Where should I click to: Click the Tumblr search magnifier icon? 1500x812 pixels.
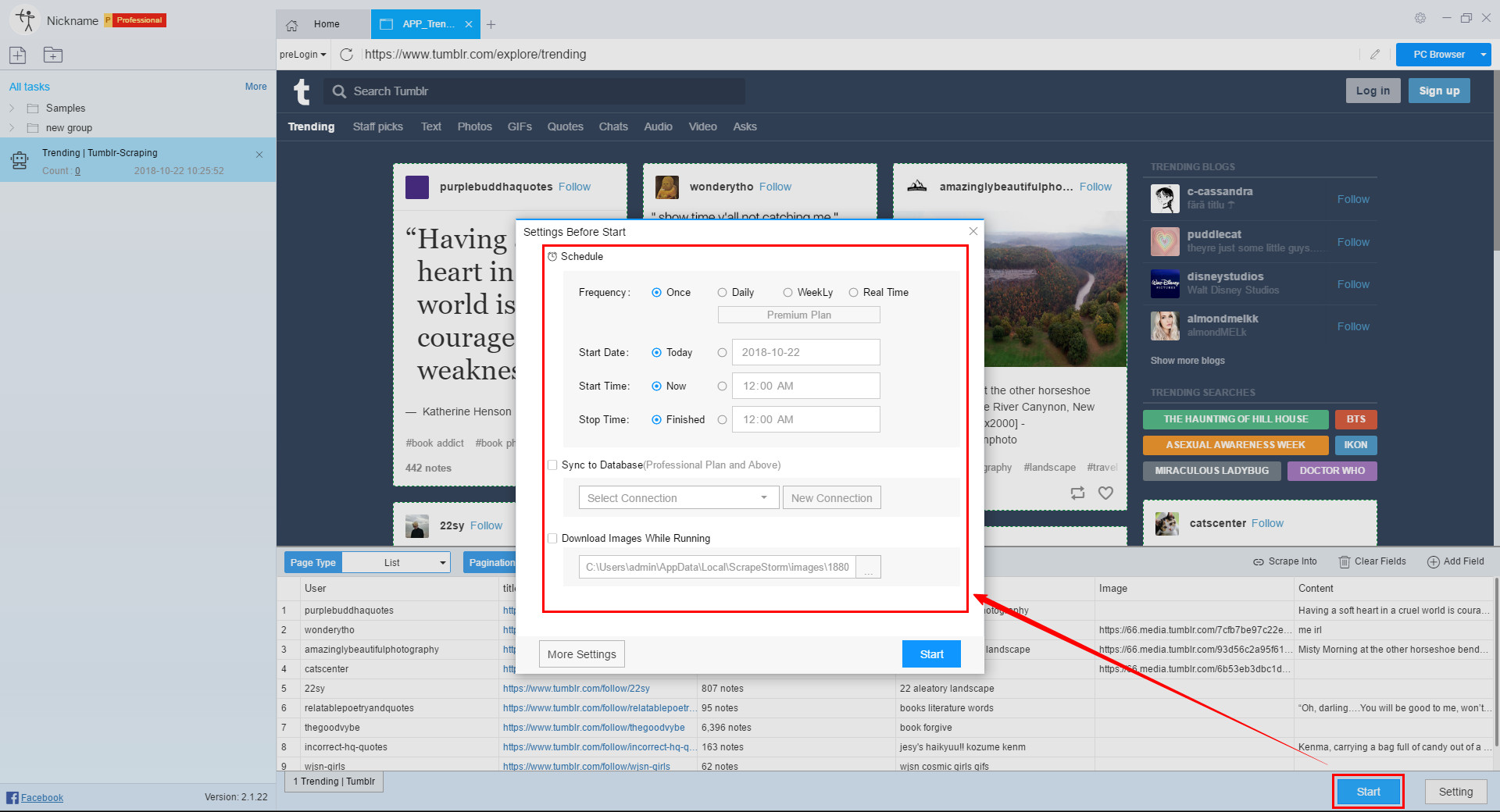339,91
